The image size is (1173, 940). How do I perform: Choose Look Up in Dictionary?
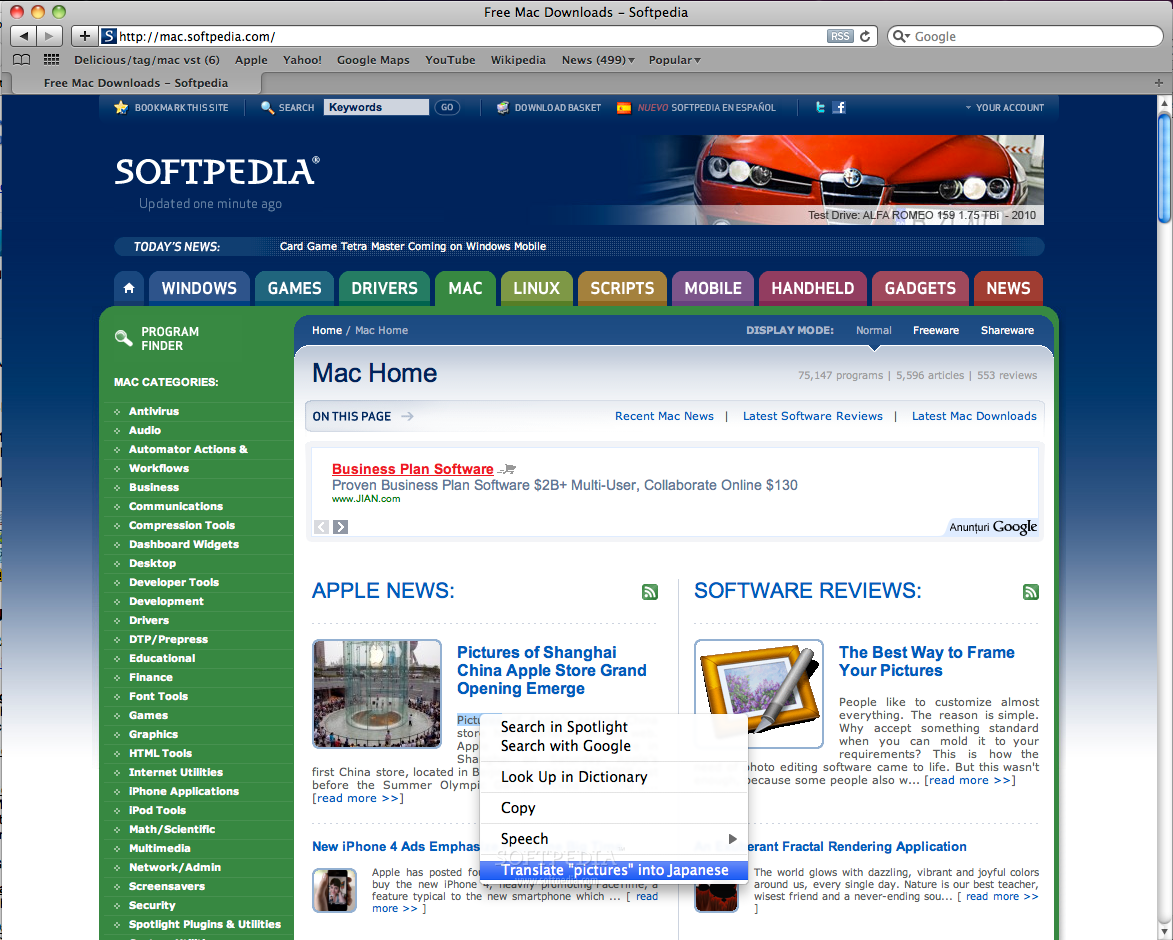[574, 777]
